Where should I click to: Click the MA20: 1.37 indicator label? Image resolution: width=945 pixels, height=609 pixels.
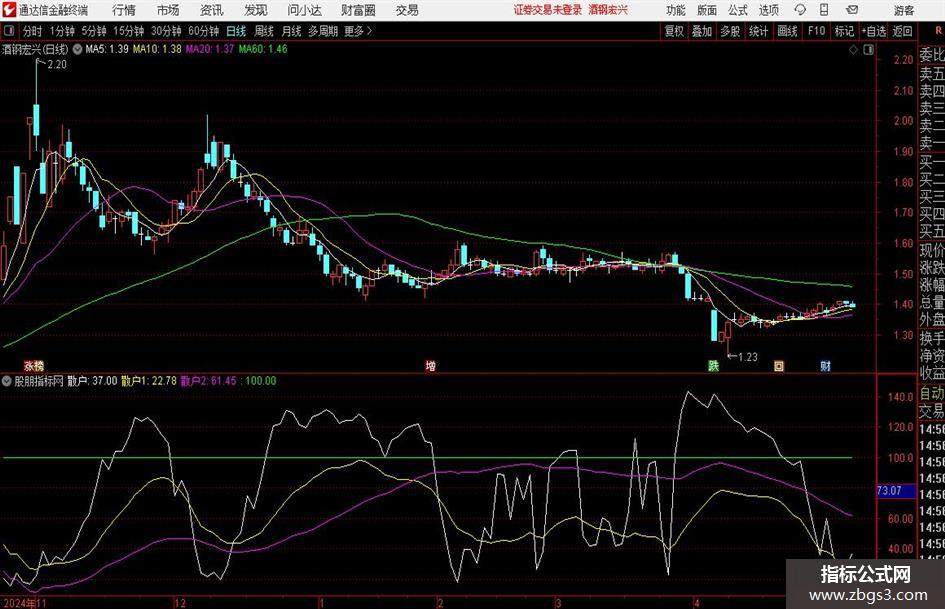(x=210, y=49)
